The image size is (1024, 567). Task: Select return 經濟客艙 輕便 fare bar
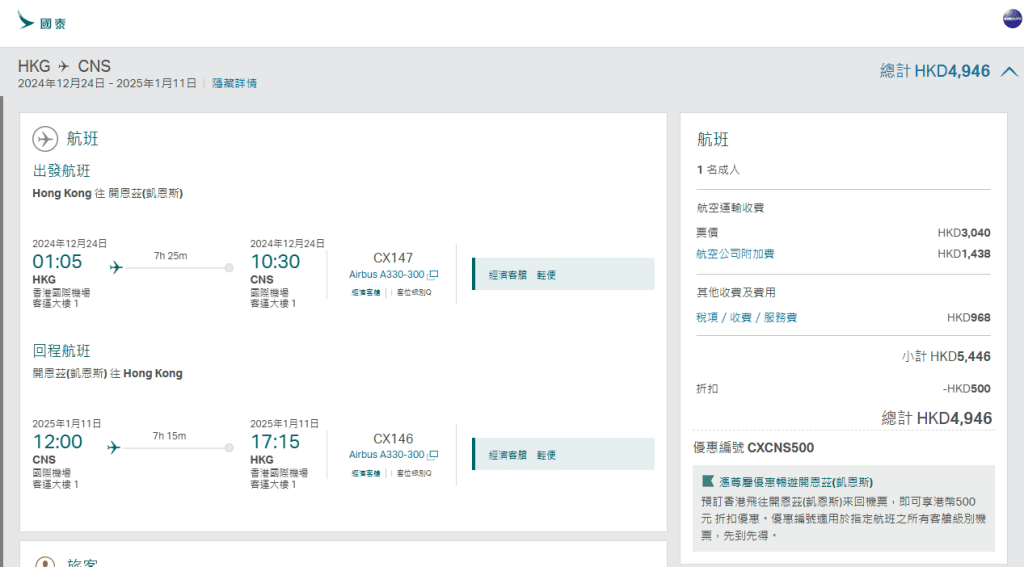(x=563, y=455)
